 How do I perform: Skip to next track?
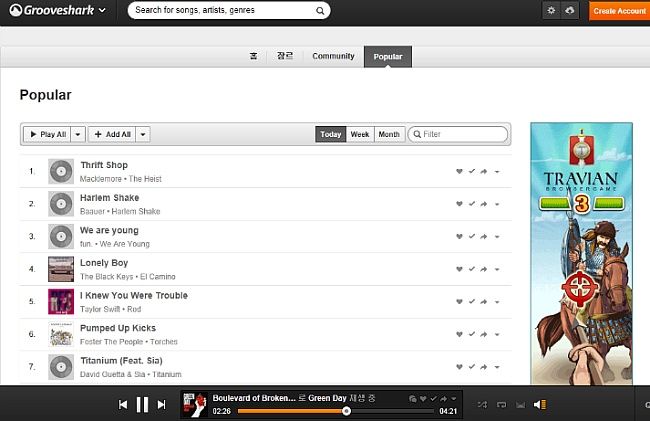(162, 404)
